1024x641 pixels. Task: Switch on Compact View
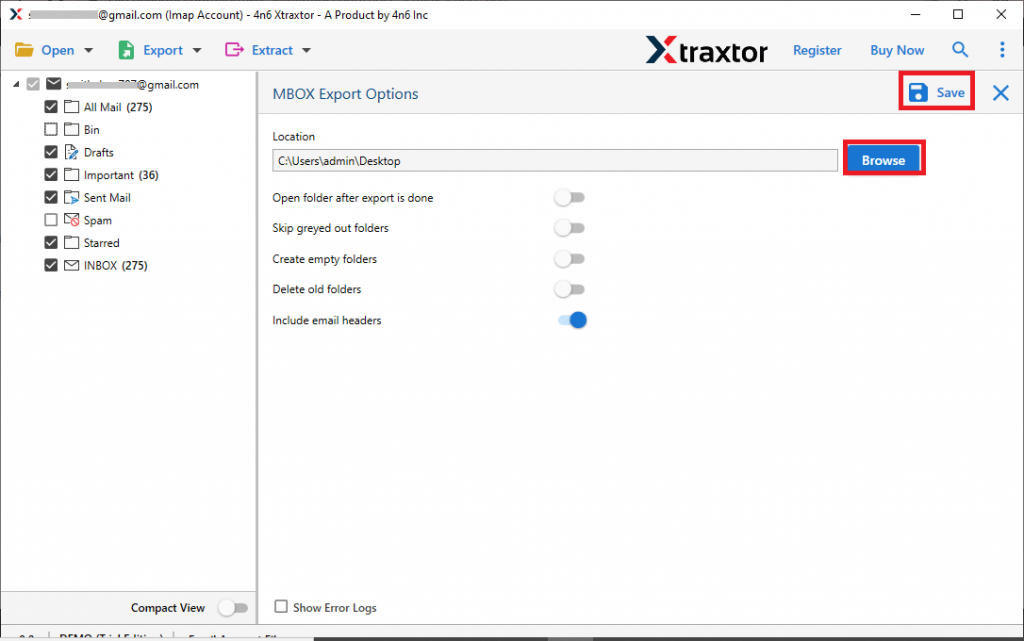point(234,607)
